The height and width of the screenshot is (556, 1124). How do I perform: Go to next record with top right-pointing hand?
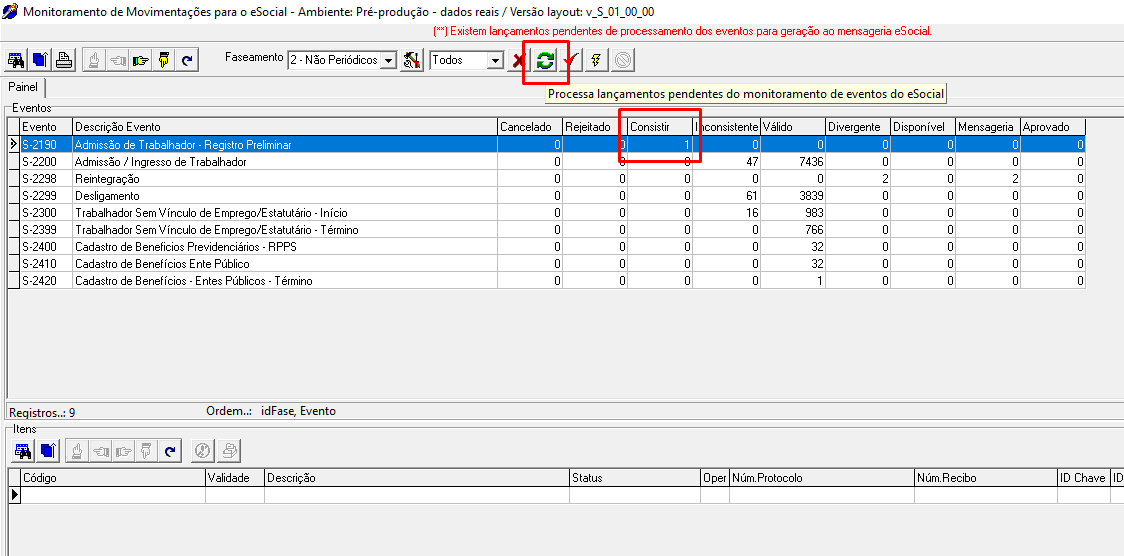click(140, 60)
